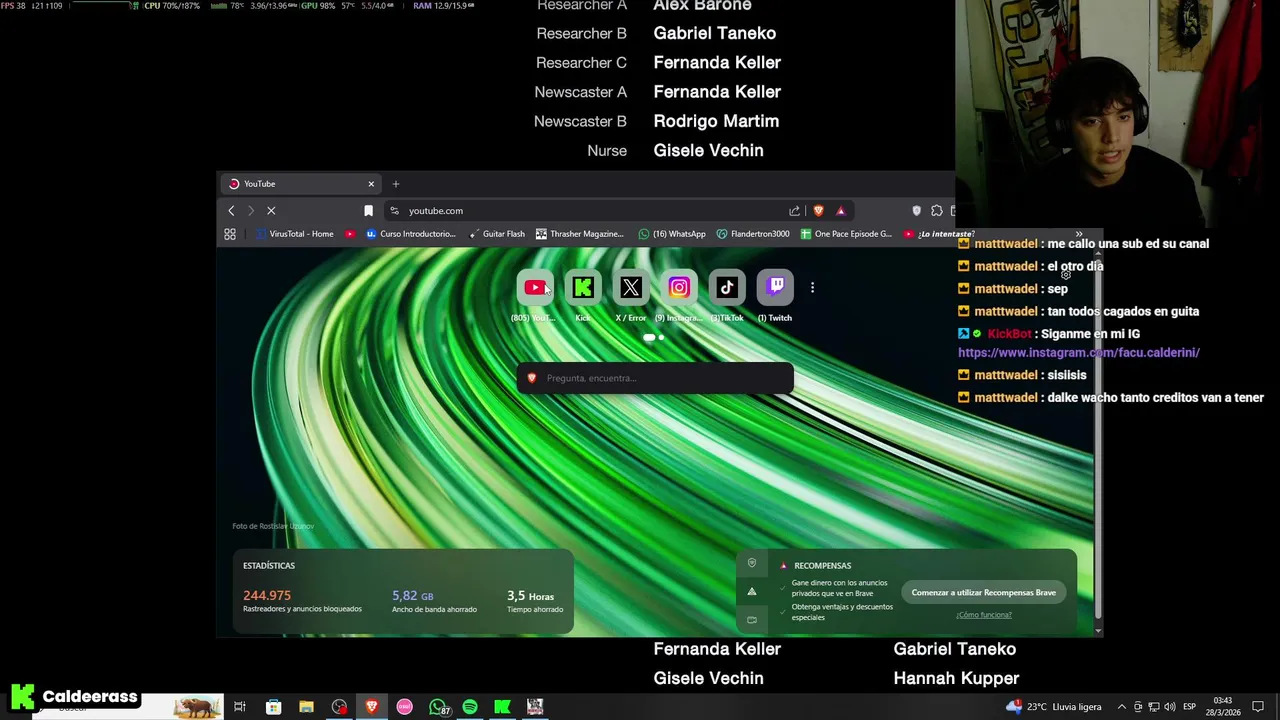Click the Brave VPN shield icon
Image resolution: width=1280 pixels, height=720 pixels.
tap(916, 211)
